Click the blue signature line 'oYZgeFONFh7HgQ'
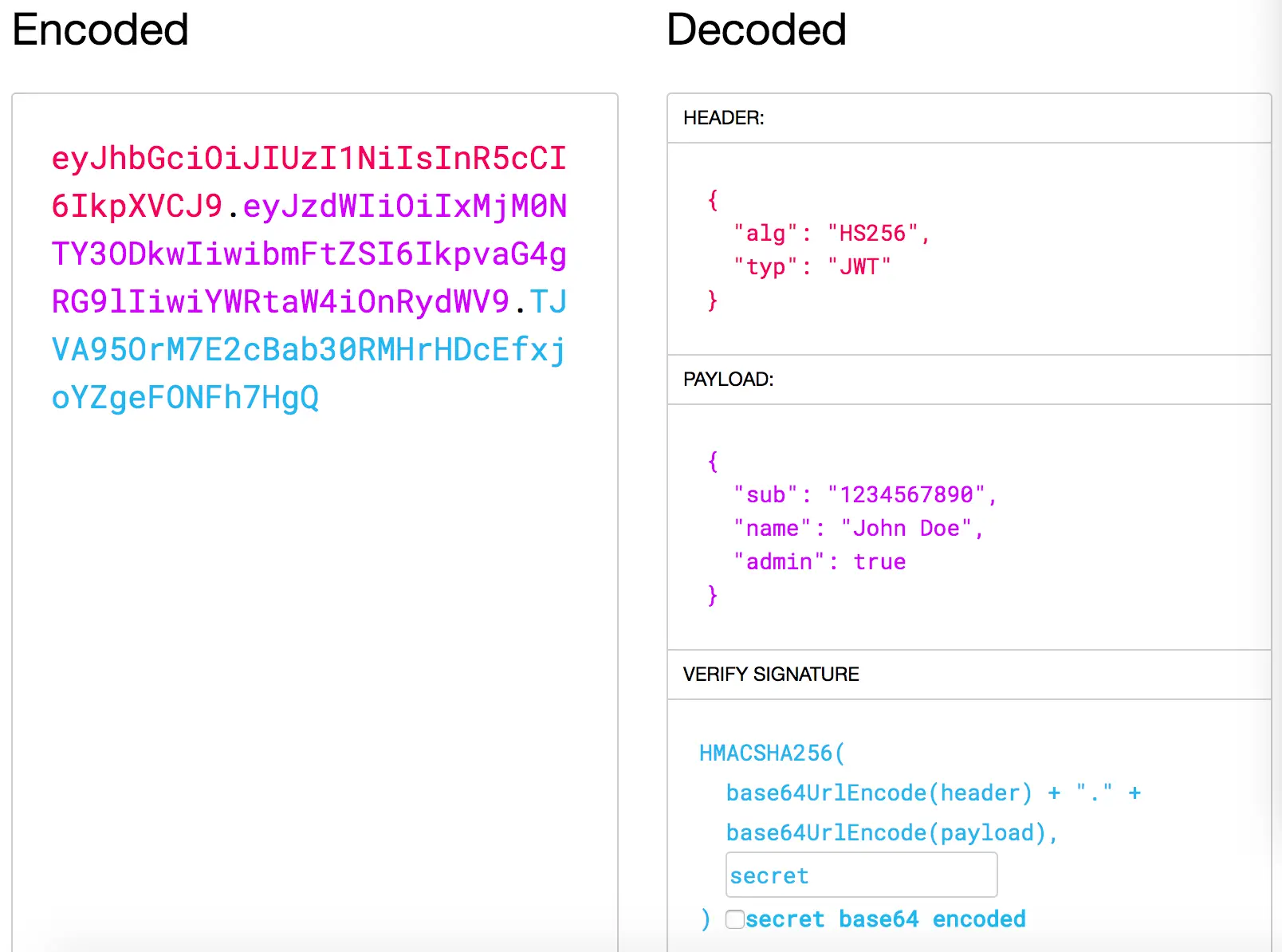 pos(185,398)
